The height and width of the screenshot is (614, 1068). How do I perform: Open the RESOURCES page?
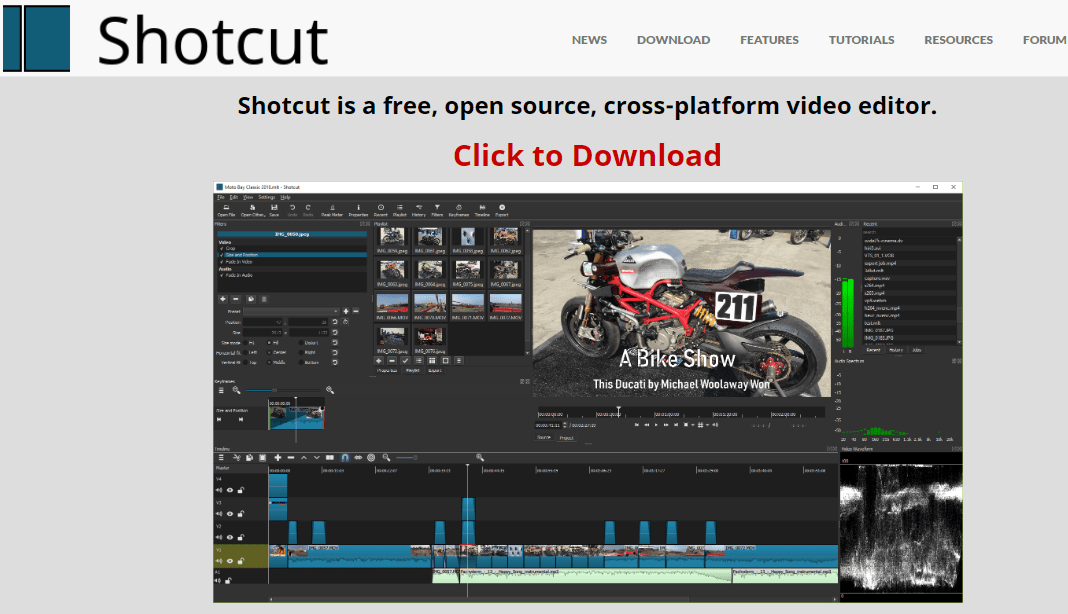[x=958, y=40]
